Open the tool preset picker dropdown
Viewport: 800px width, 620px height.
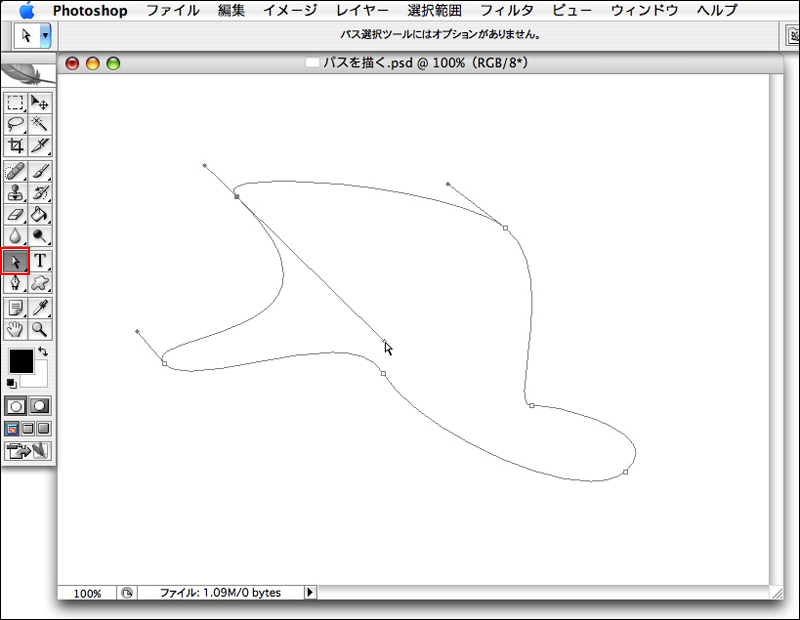pos(45,34)
